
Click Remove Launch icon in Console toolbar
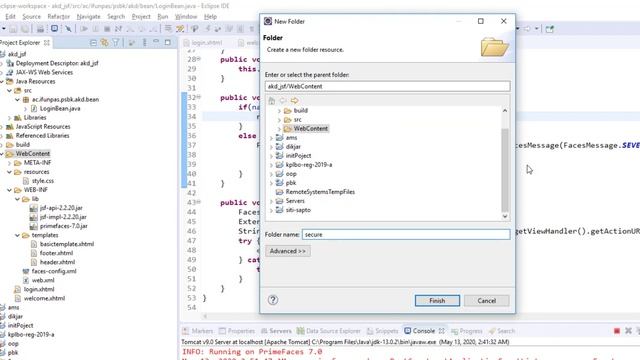coord(628,331)
